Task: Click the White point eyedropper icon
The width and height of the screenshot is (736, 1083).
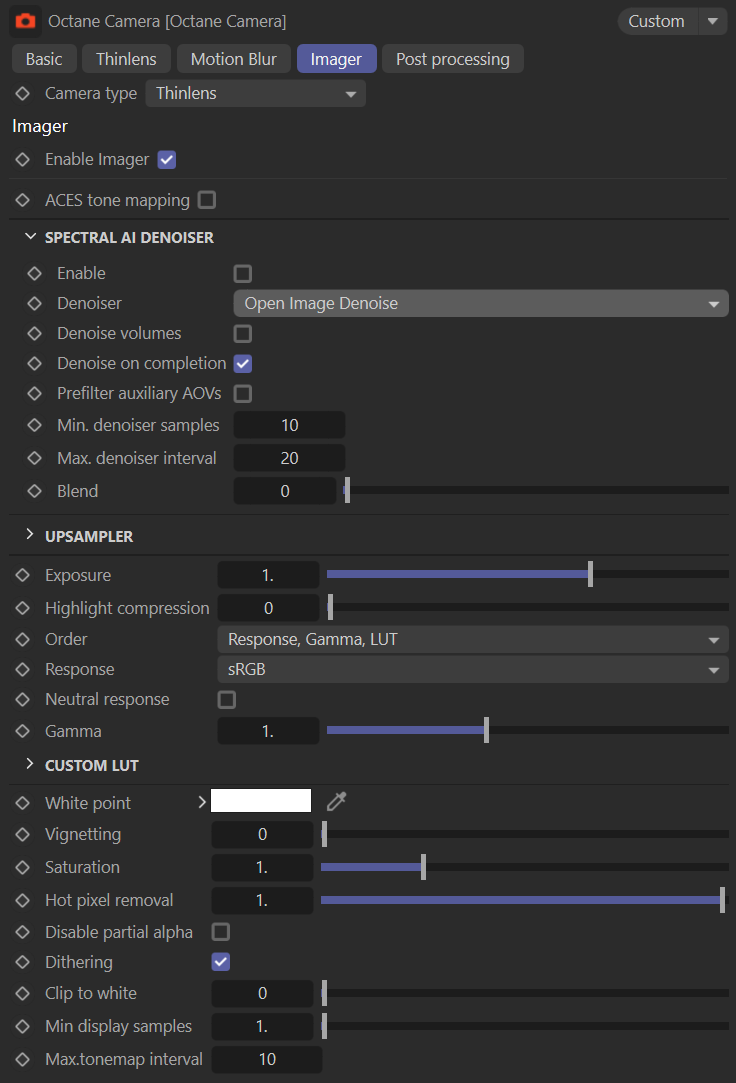Action: pyautogui.click(x=337, y=801)
